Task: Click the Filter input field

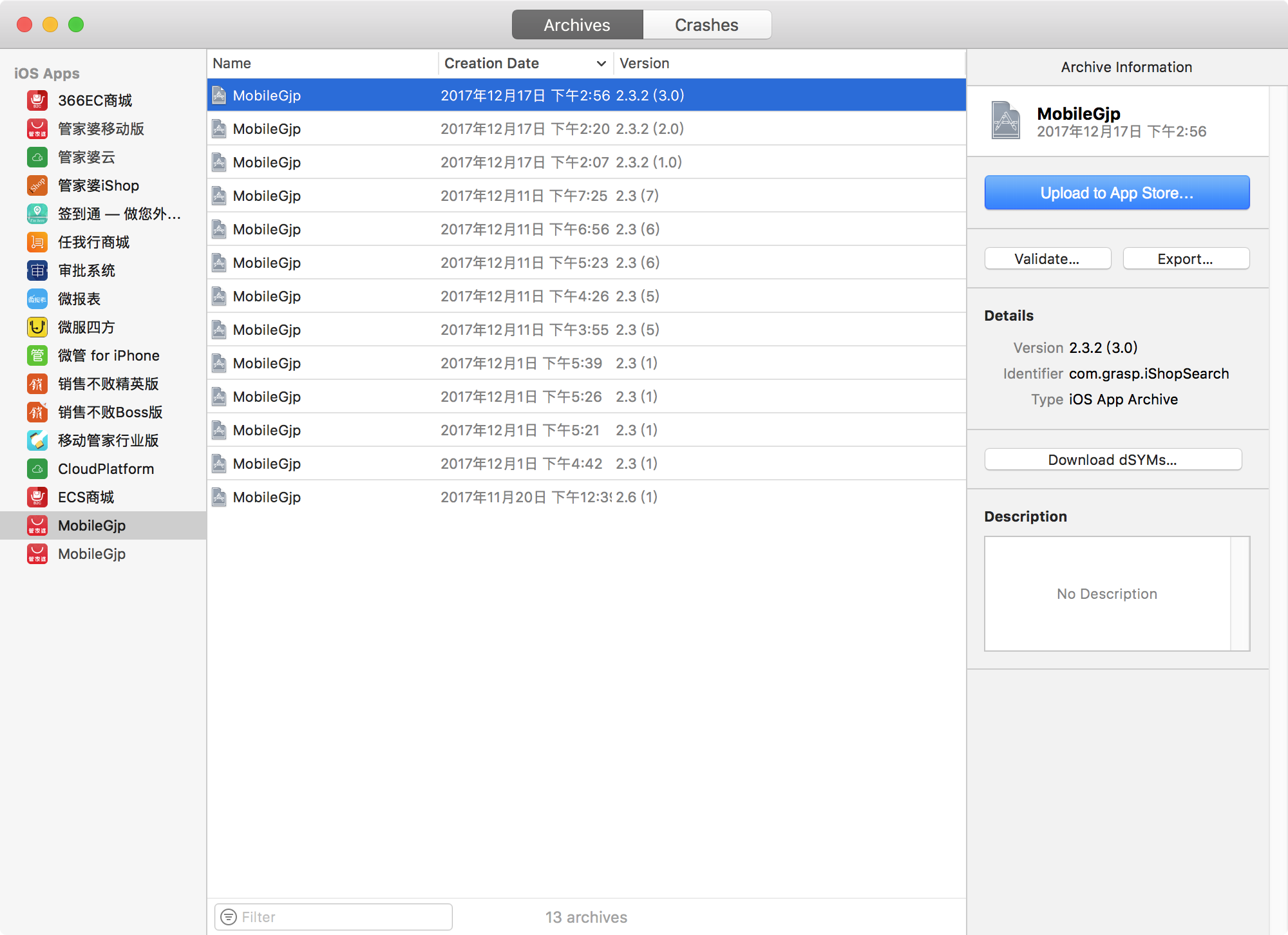Action: (334, 916)
